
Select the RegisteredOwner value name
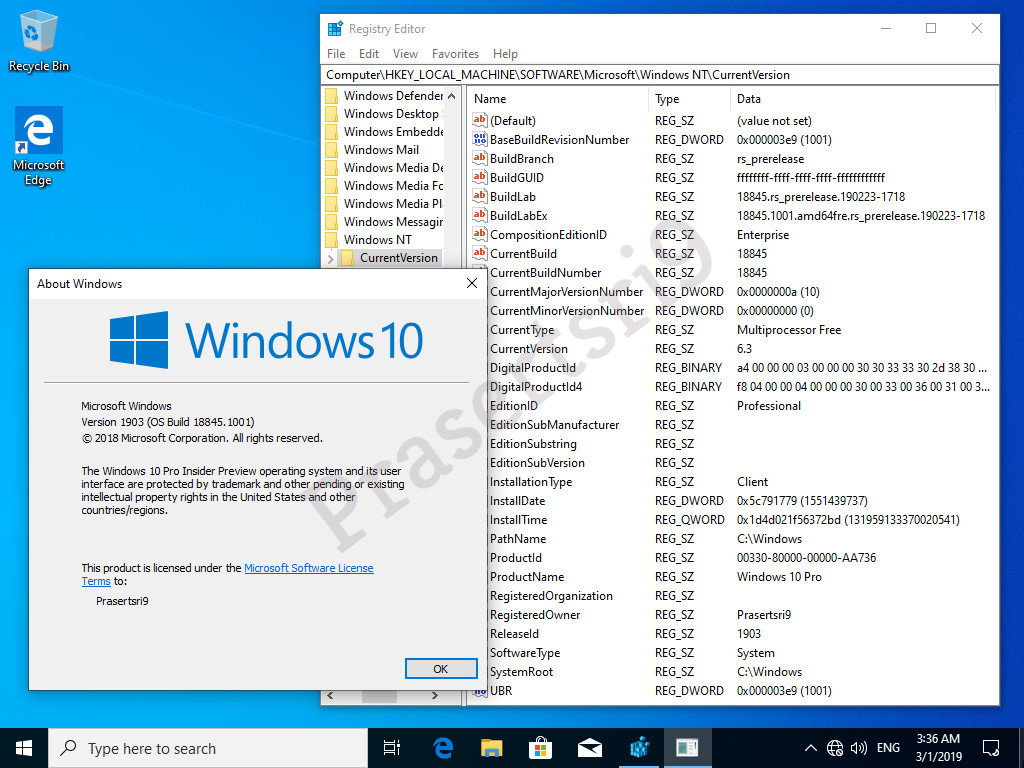(x=535, y=615)
